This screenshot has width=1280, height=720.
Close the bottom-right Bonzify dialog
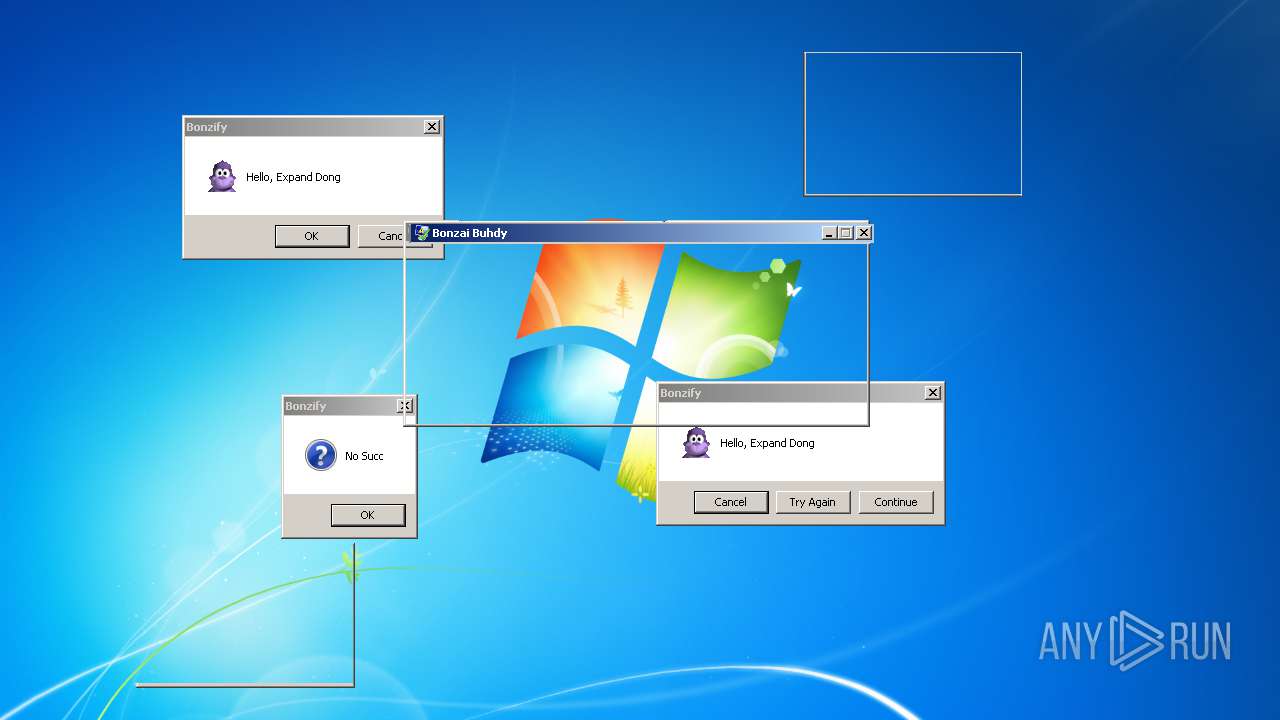point(933,393)
